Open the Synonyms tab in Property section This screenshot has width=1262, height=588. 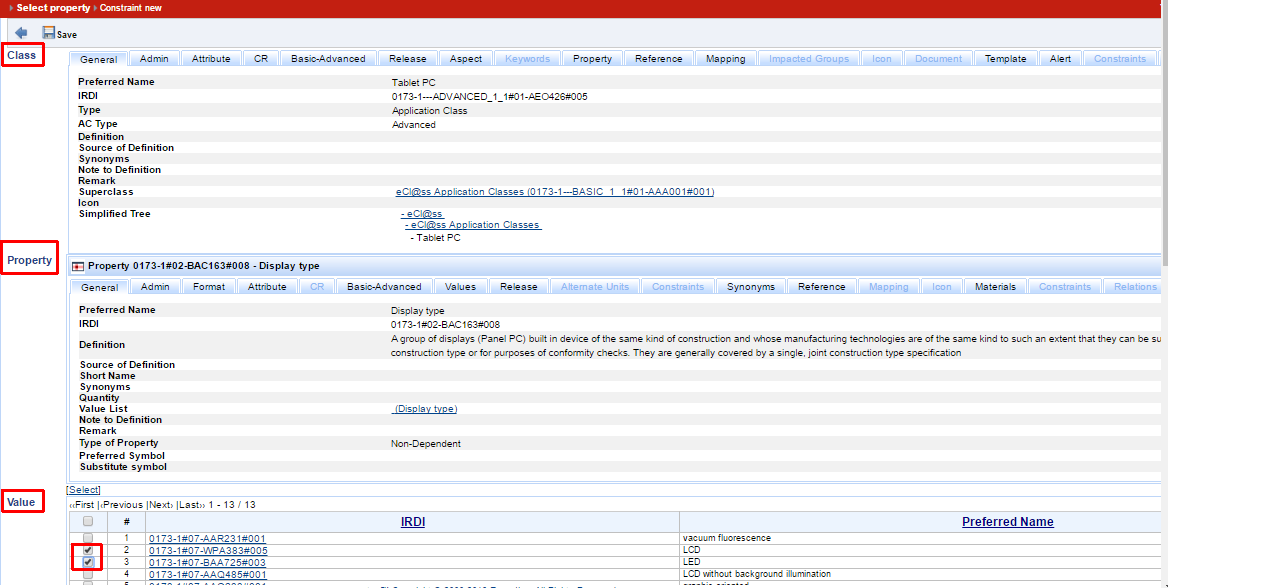pyautogui.click(x=750, y=287)
